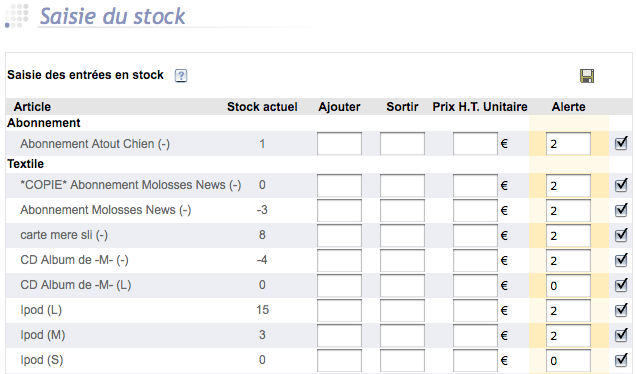This screenshot has width=637, height=374.
Task: Select article 'Ipod (S)'
Action: (x=42, y=360)
